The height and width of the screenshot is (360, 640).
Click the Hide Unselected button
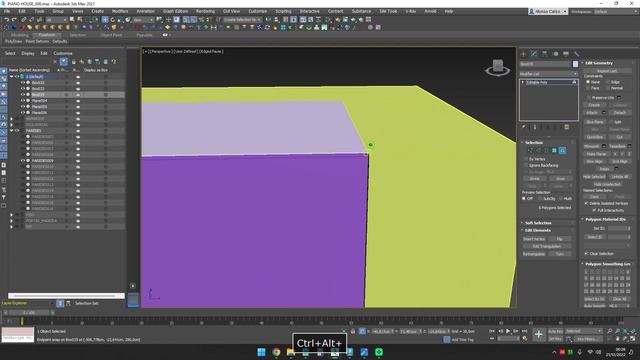pyautogui.click(x=607, y=184)
